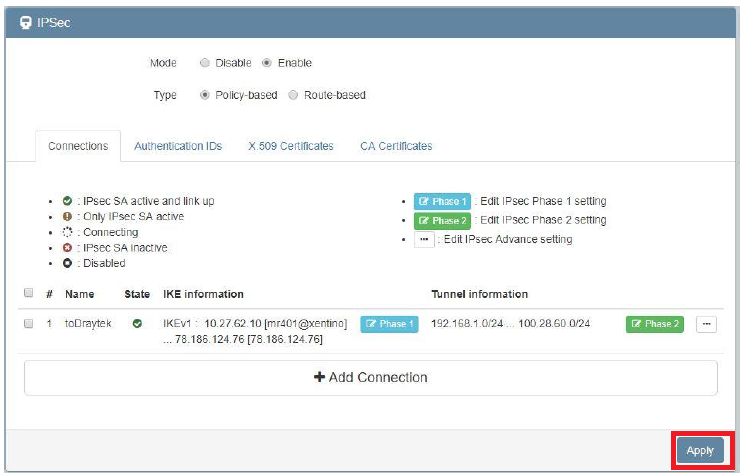Edit Phase 1 settings for toDraytek
Screen dimensions: 745x476
point(388,324)
